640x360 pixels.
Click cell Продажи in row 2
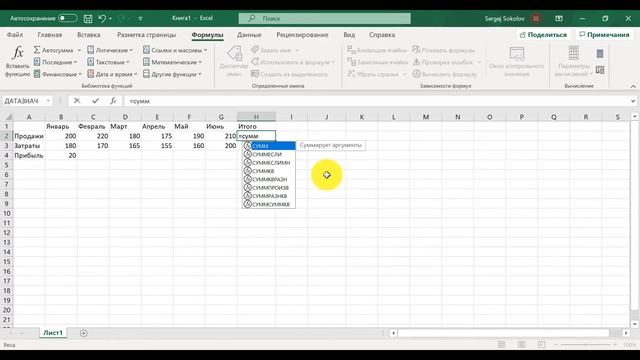point(29,136)
